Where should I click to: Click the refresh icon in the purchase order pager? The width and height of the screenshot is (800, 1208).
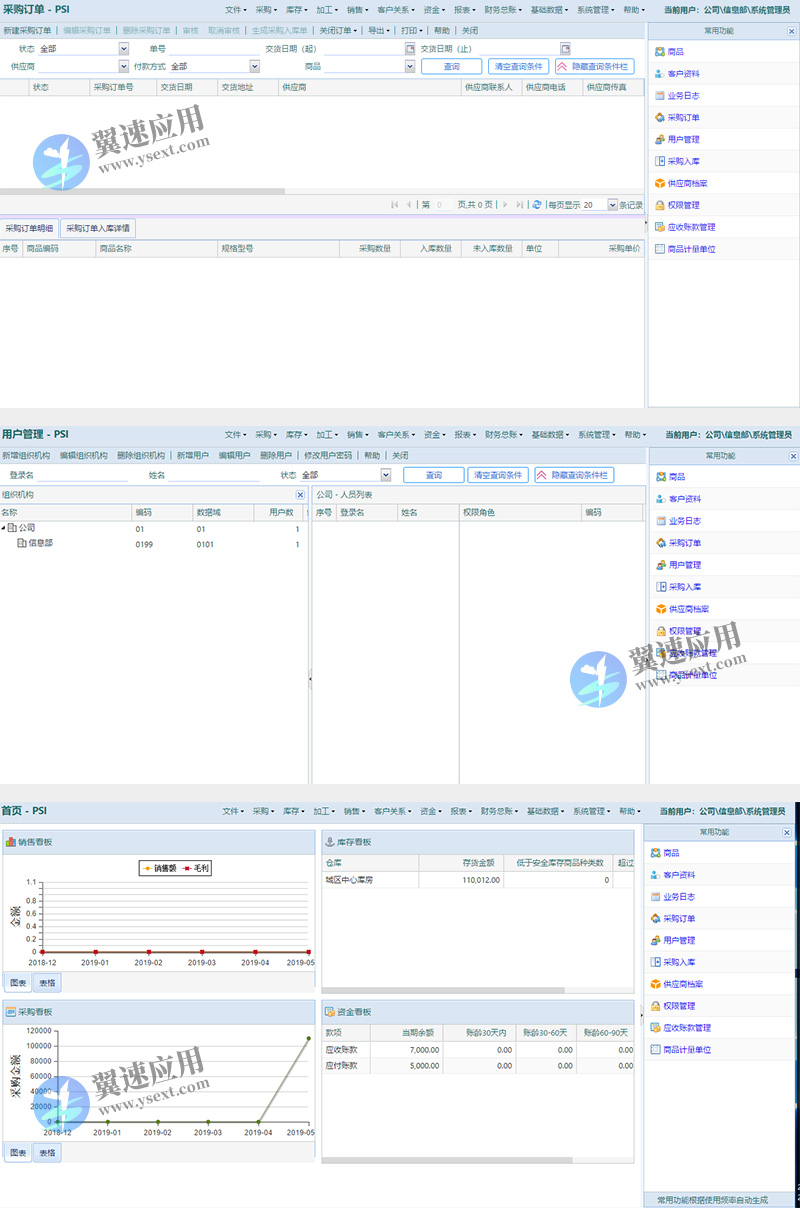(537, 204)
